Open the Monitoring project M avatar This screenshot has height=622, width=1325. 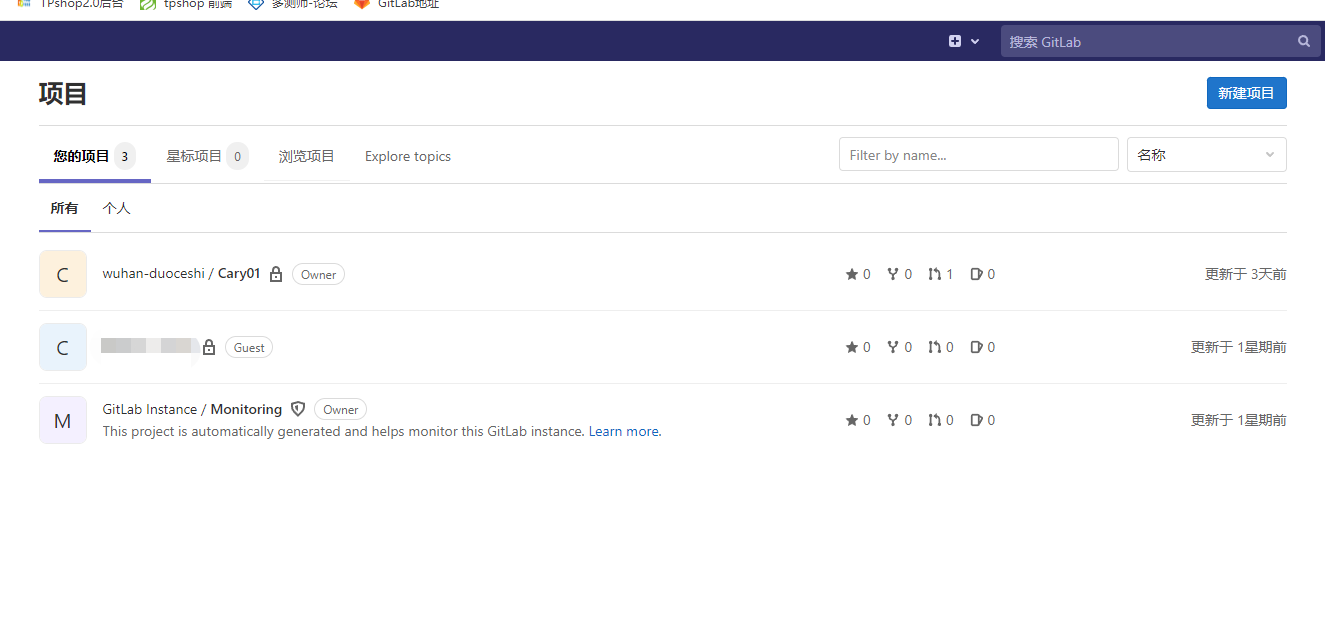tap(63, 420)
